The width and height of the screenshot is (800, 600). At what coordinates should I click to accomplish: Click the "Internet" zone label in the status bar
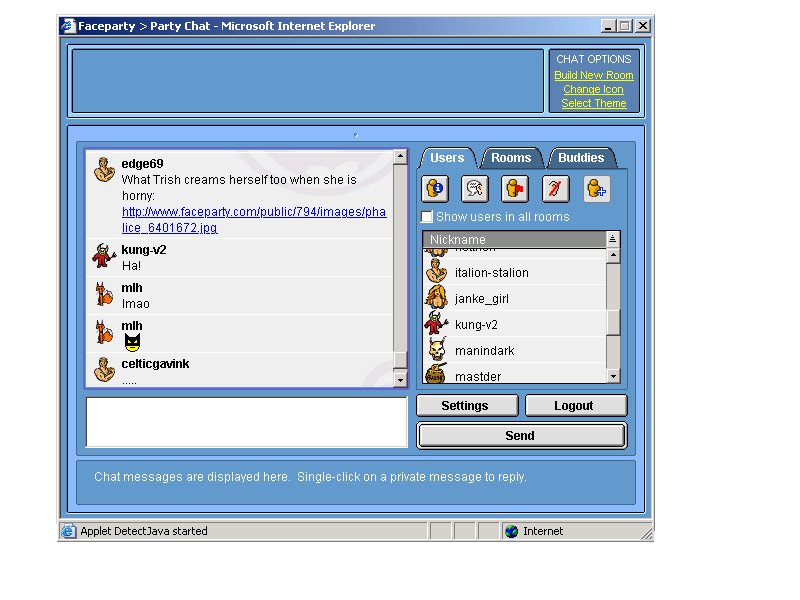(543, 531)
